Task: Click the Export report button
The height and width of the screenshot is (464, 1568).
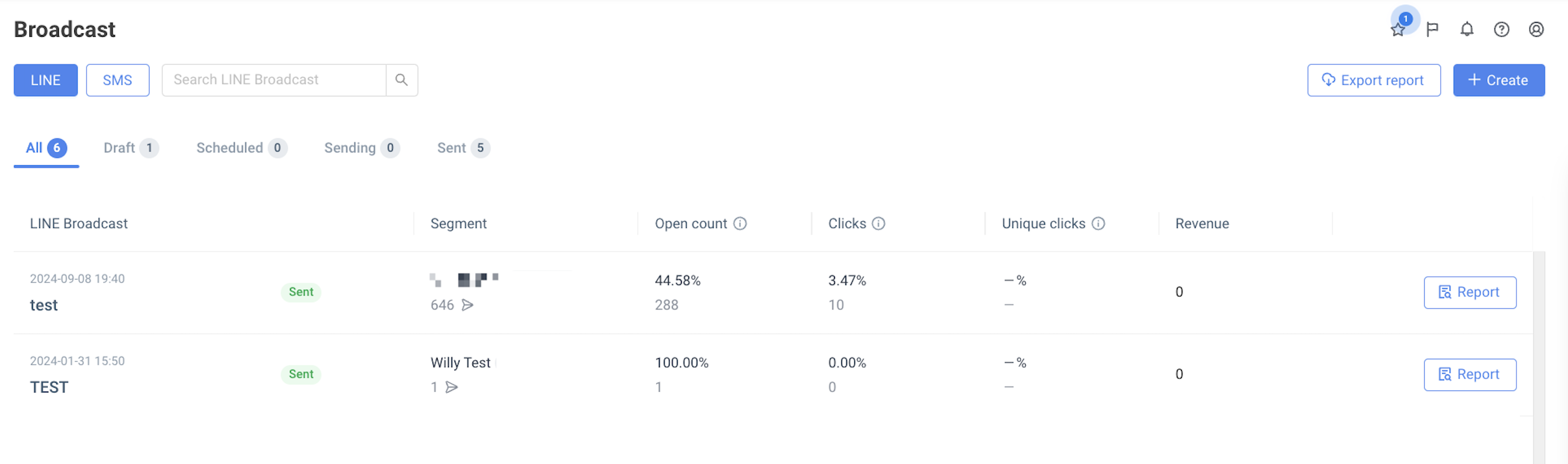Action: pyautogui.click(x=1374, y=80)
